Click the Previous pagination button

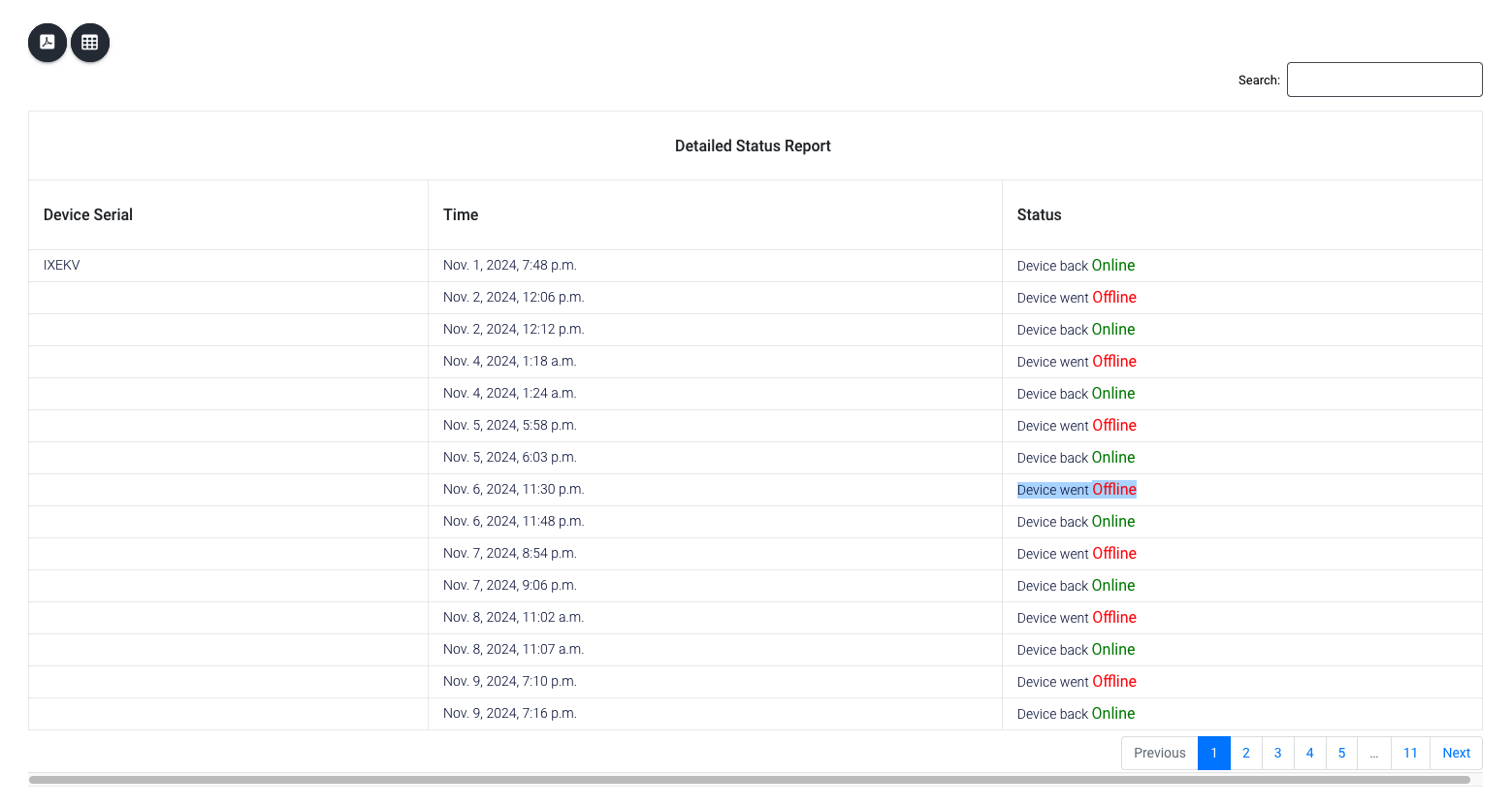(x=1159, y=754)
